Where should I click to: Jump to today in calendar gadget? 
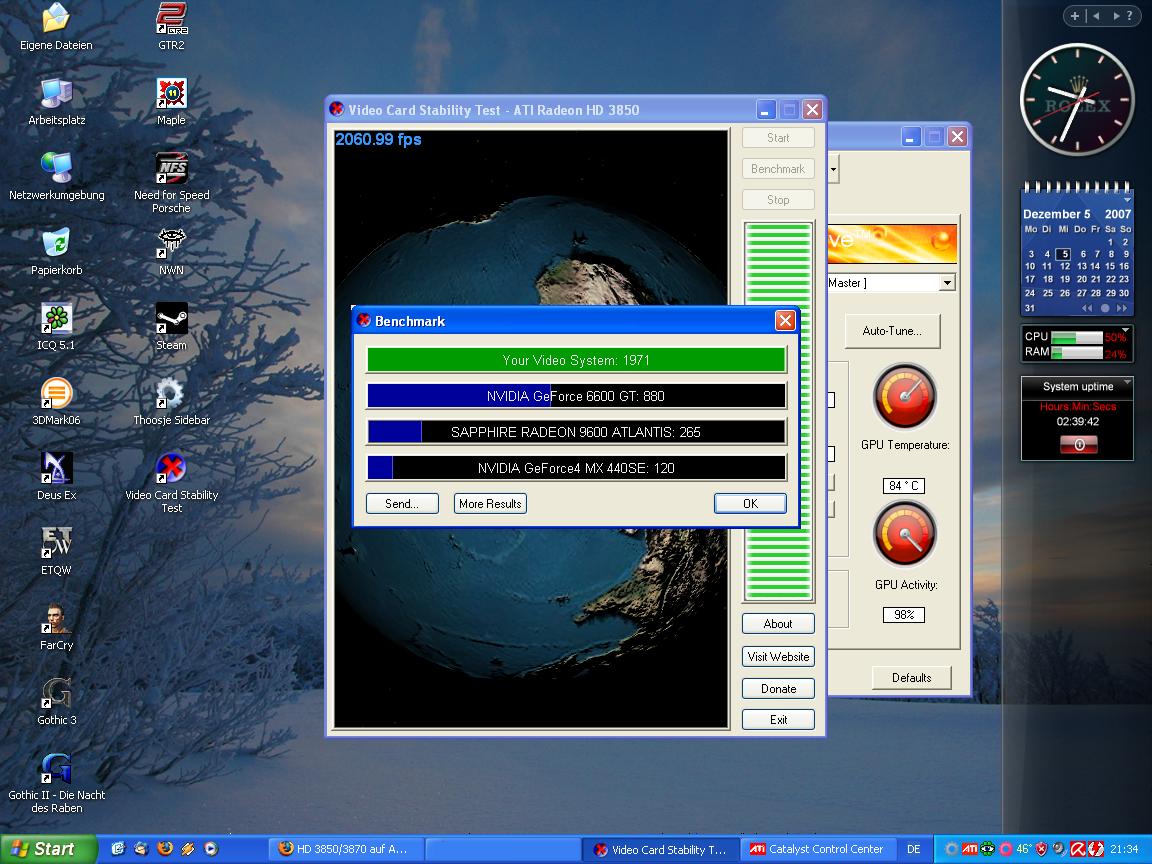(1104, 309)
